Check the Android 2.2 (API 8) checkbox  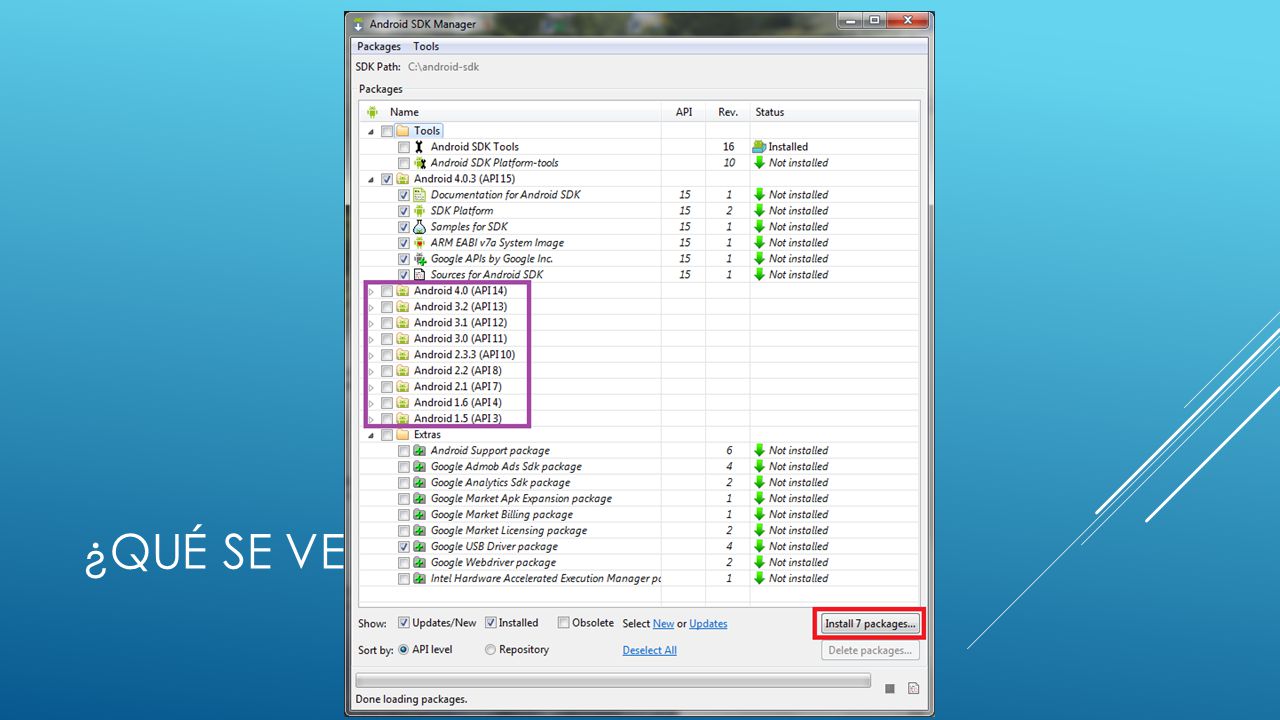tap(387, 371)
